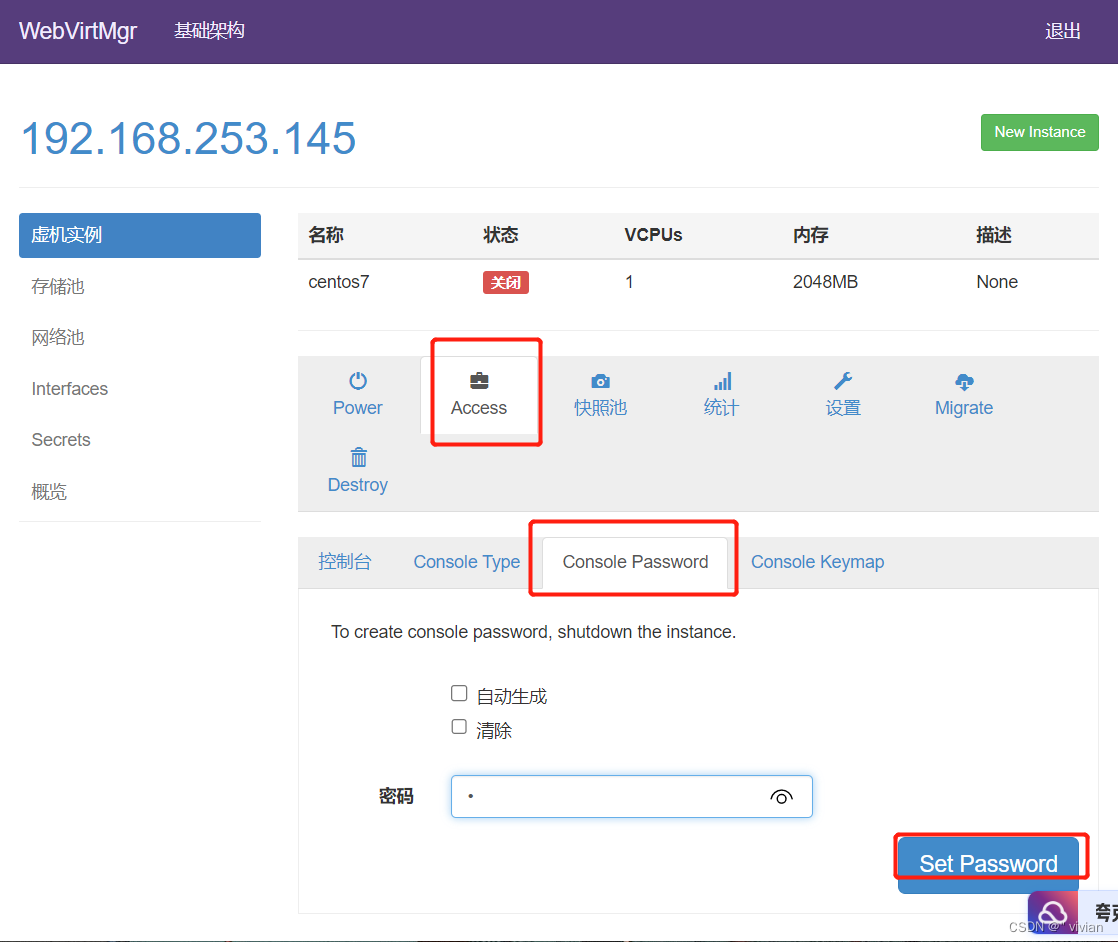1118x942 pixels.
Task: Switch to the 控制台 tab
Action: 345,562
